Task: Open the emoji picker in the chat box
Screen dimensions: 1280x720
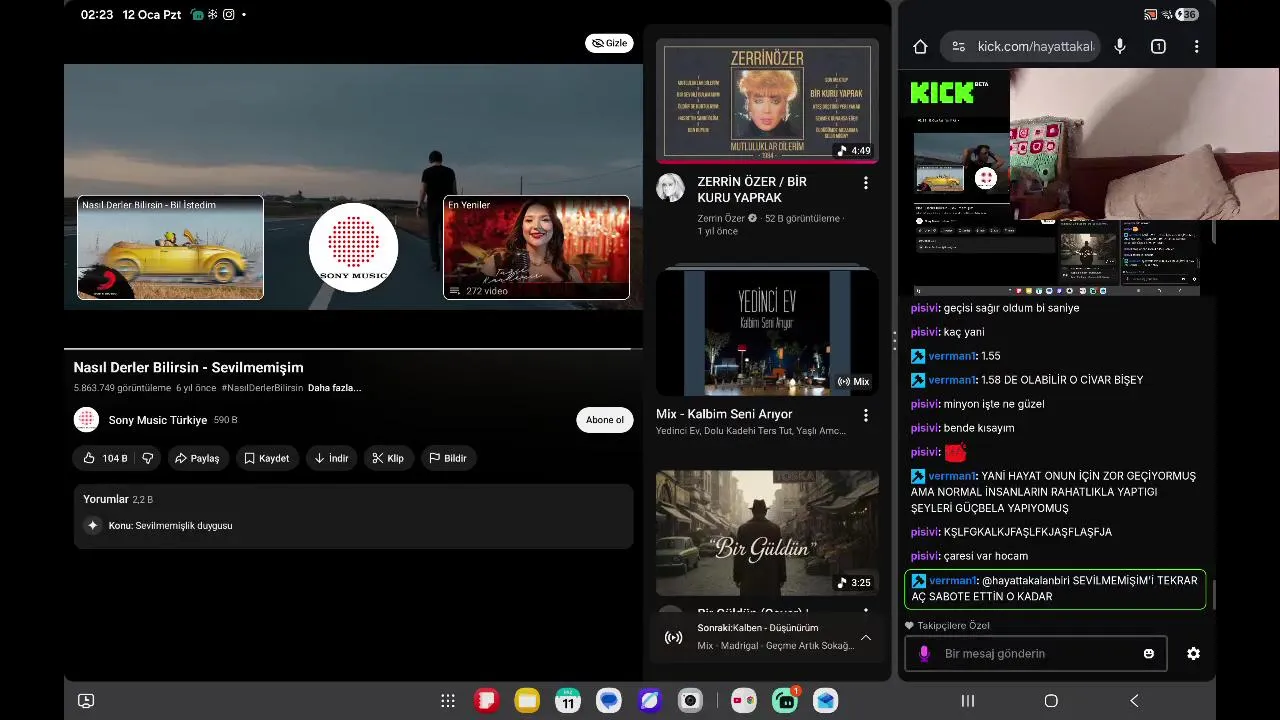Action: pyautogui.click(x=1149, y=653)
